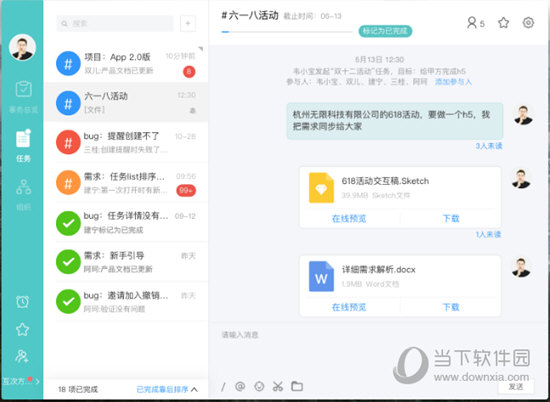Toggle 标记为已完成 for this task
This screenshot has width=550, height=402.
click(385, 31)
